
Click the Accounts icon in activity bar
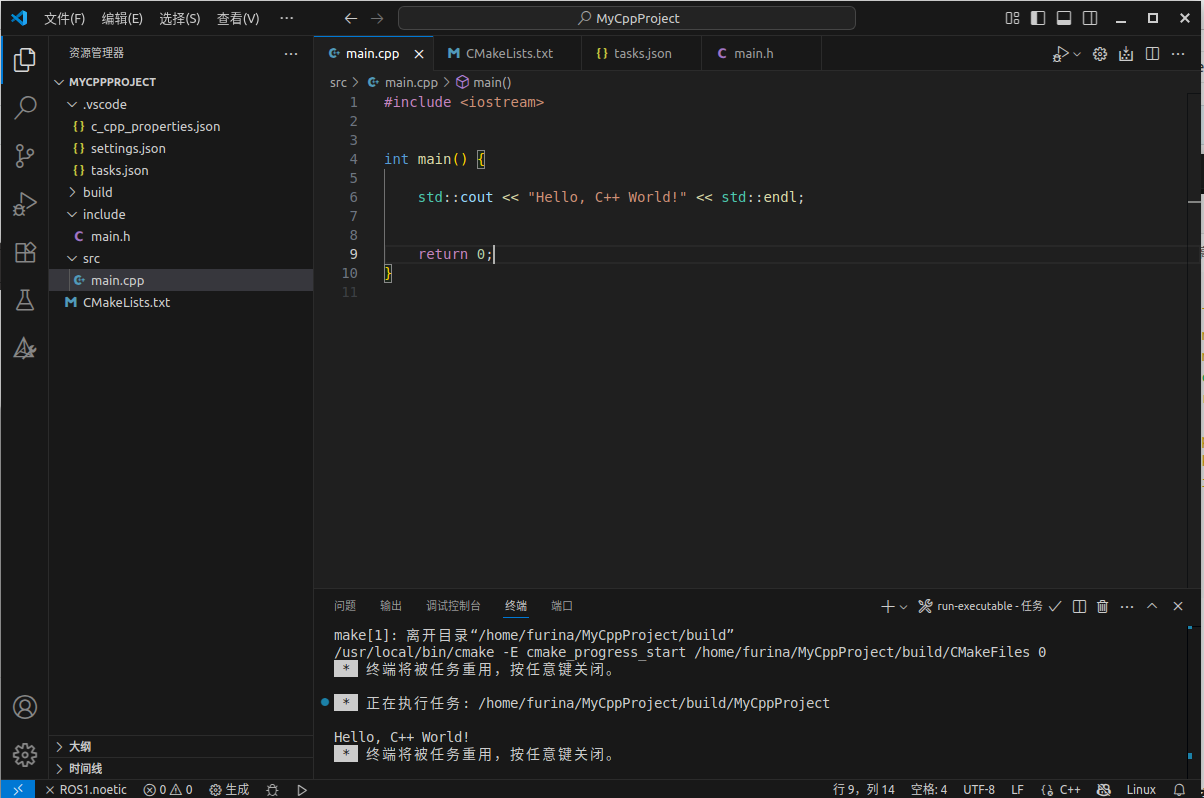pyautogui.click(x=25, y=707)
